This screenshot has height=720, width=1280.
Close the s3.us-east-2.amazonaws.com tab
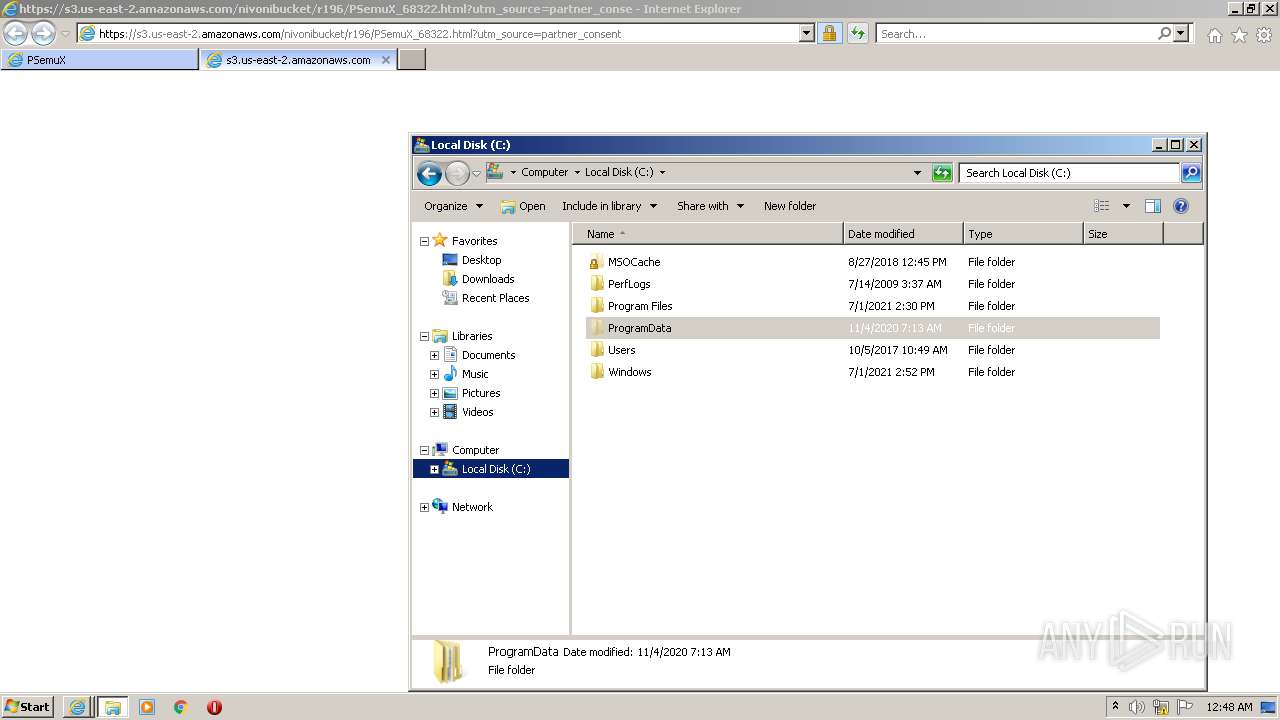pos(386,60)
